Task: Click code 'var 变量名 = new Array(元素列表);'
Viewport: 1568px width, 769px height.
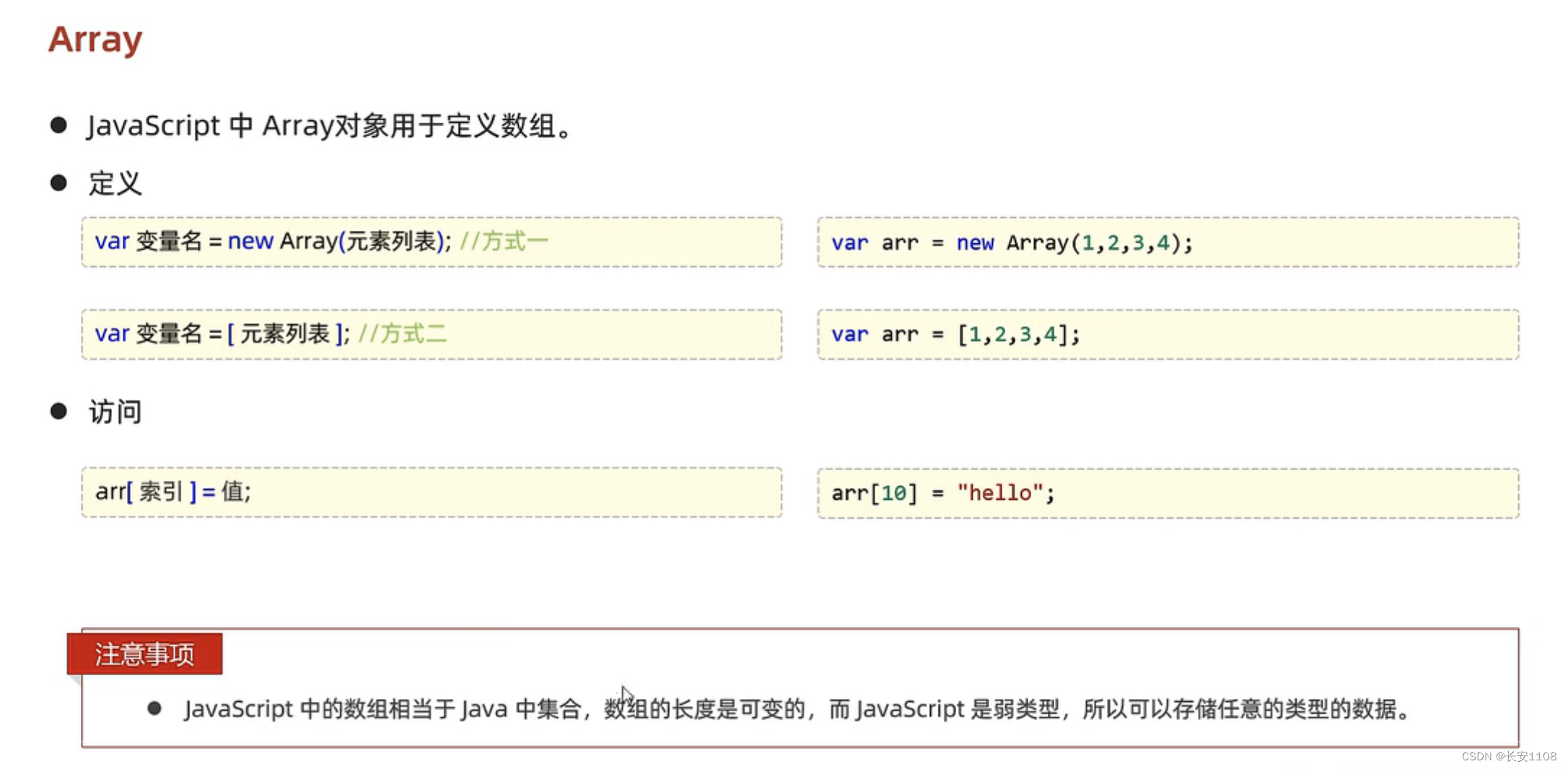Action: point(273,241)
